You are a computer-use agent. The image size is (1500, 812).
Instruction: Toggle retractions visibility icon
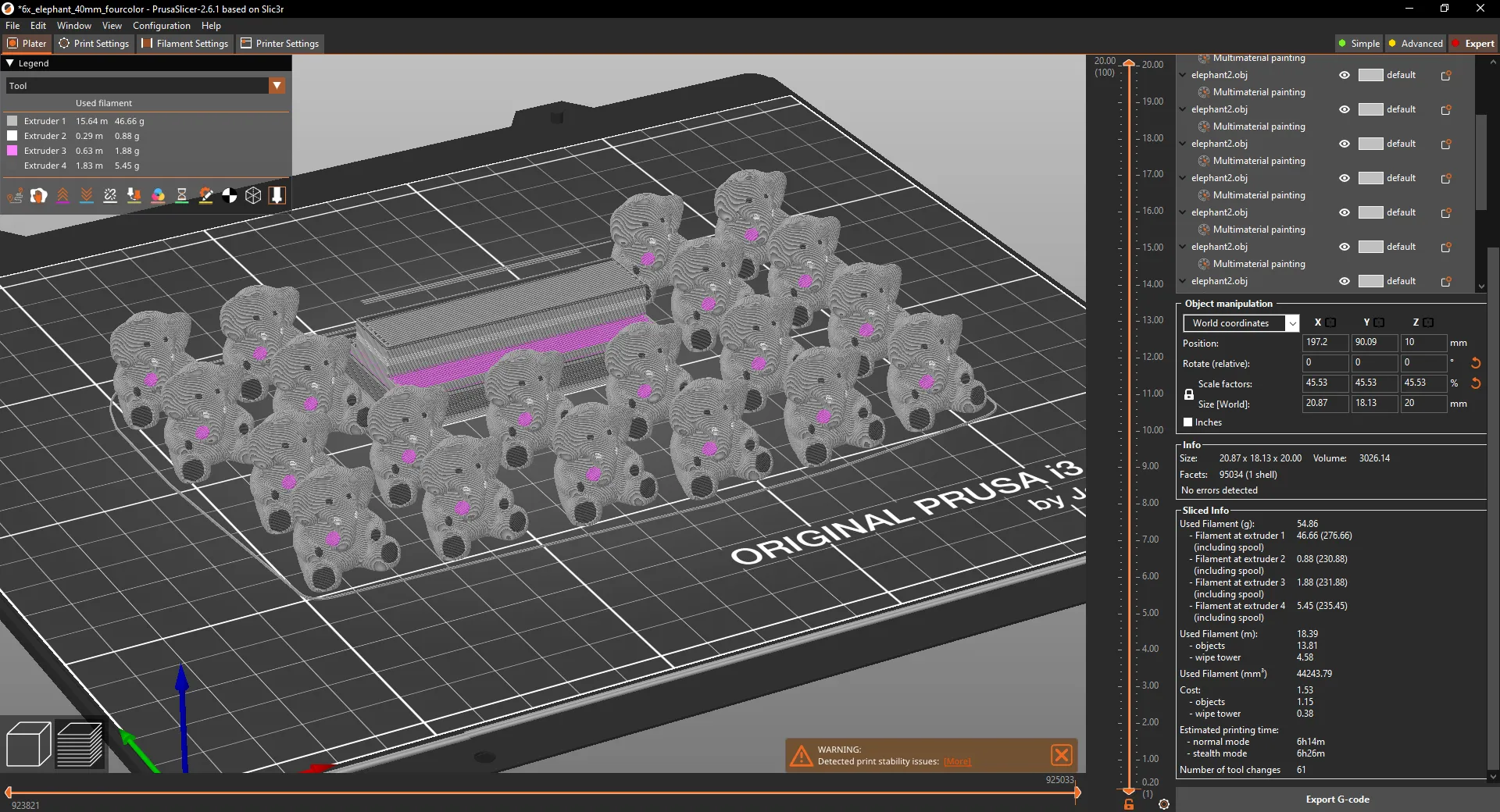coord(62,196)
